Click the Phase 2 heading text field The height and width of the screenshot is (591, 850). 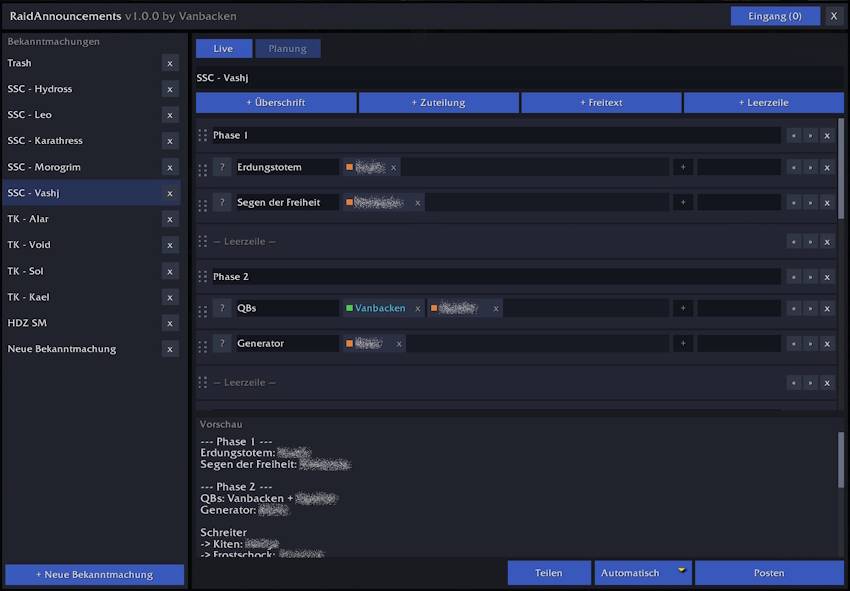pos(495,277)
